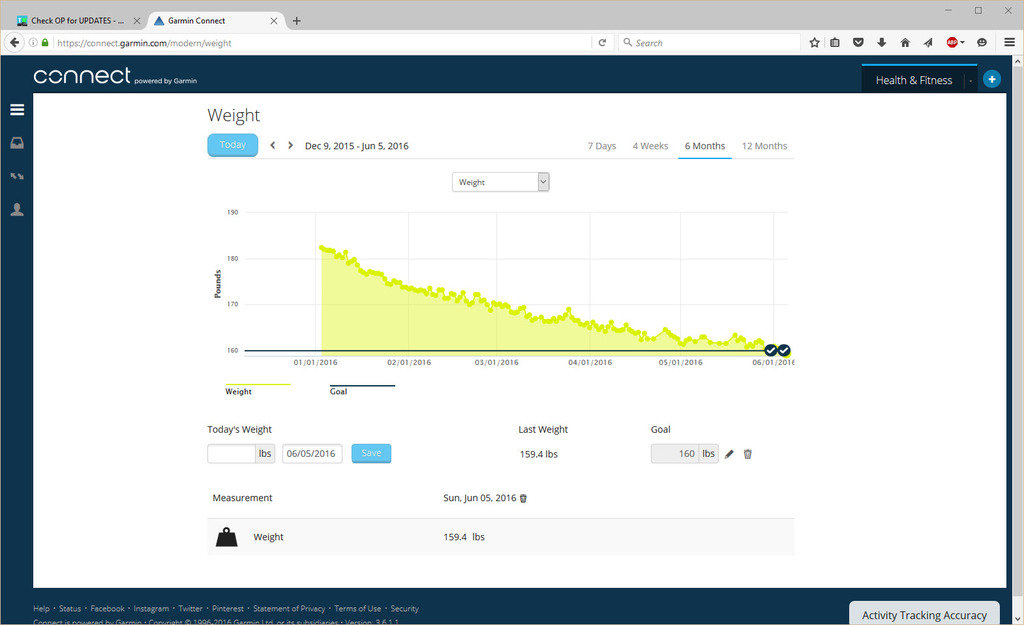The image size is (1024, 625).
Task: Select the 4 Weeks range tab
Action: pyautogui.click(x=650, y=146)
